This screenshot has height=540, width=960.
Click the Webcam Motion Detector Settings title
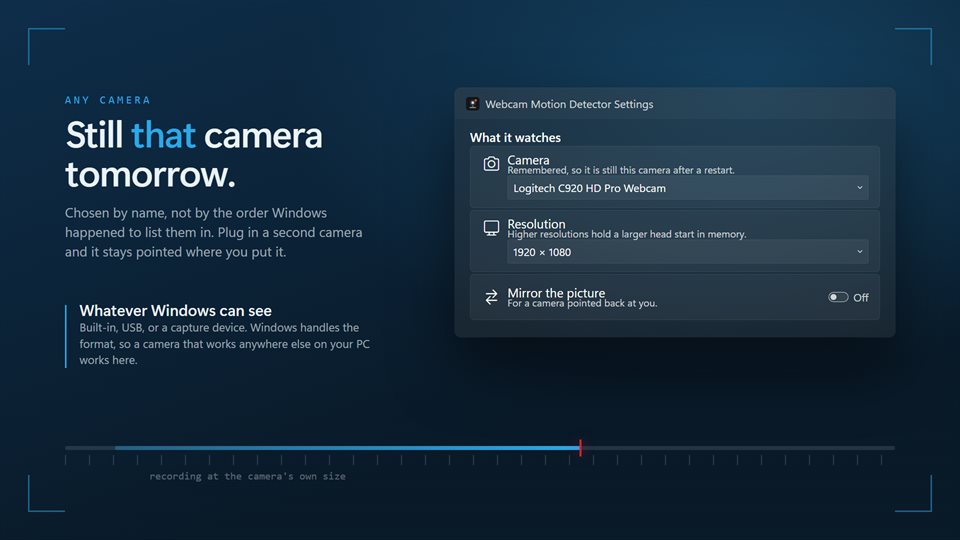point(569,104)
